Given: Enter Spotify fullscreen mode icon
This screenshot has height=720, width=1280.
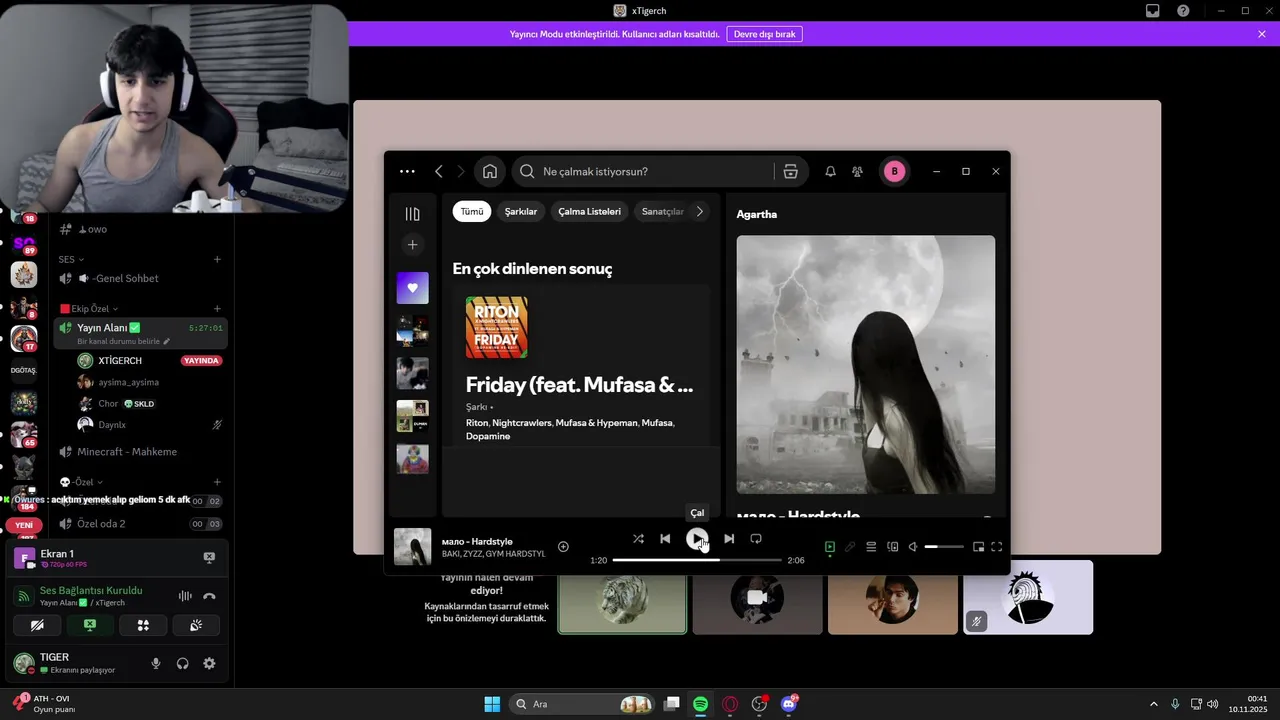Looking at the screenshot, I should point(996,547).
